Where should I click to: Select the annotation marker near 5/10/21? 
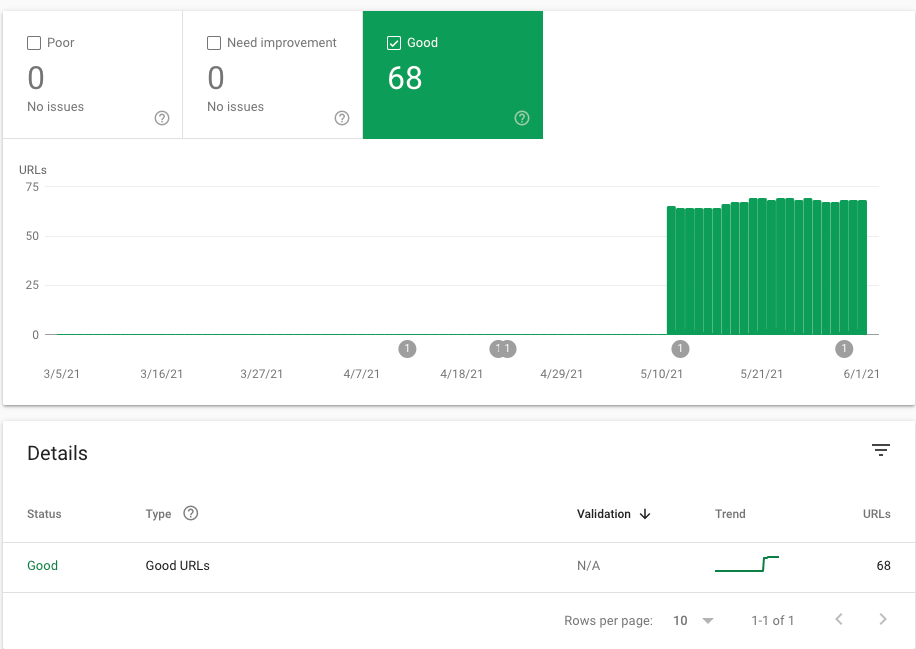(x=680, y=349)
